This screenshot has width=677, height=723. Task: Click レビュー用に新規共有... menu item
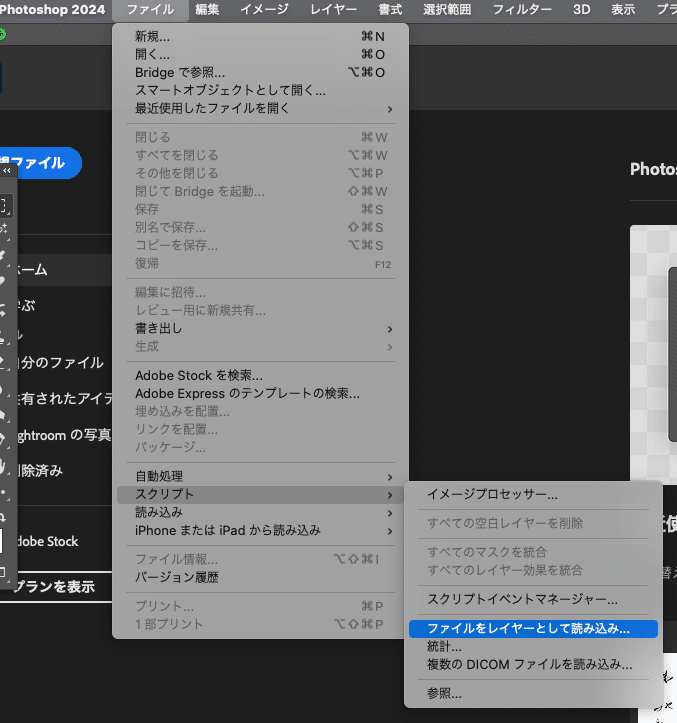tap(260, 310)
